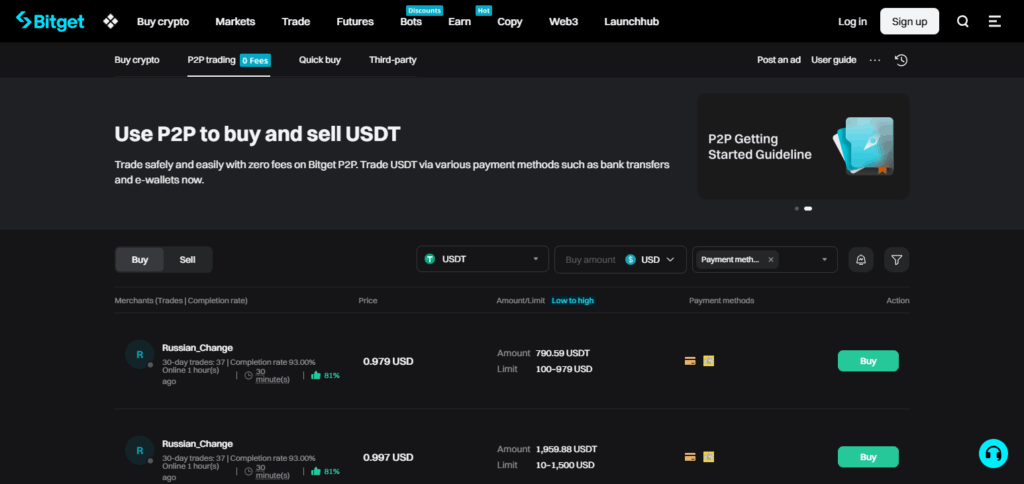Click the 0.997 USD price

pyautogui.click(x=388, y=457)
